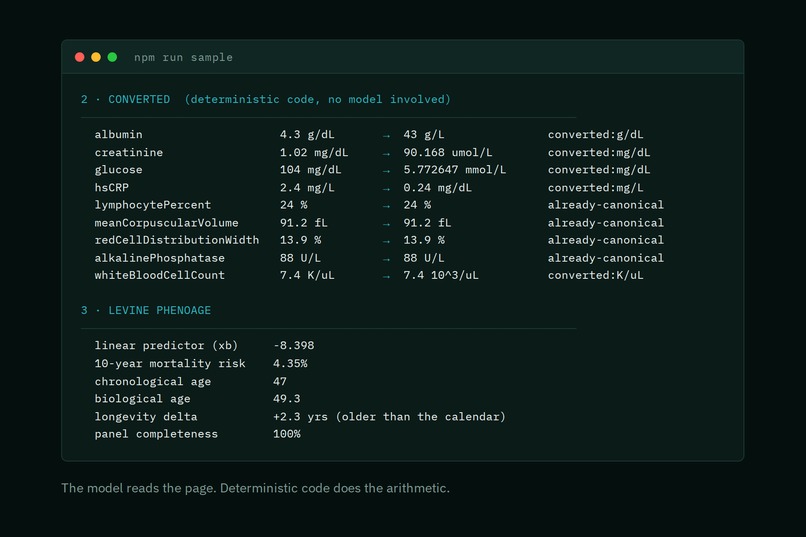This screenshot has width=806, height=537.
Task: Click the yellow minimize dot
Action: pyautogui.click(x=96, y=57)
